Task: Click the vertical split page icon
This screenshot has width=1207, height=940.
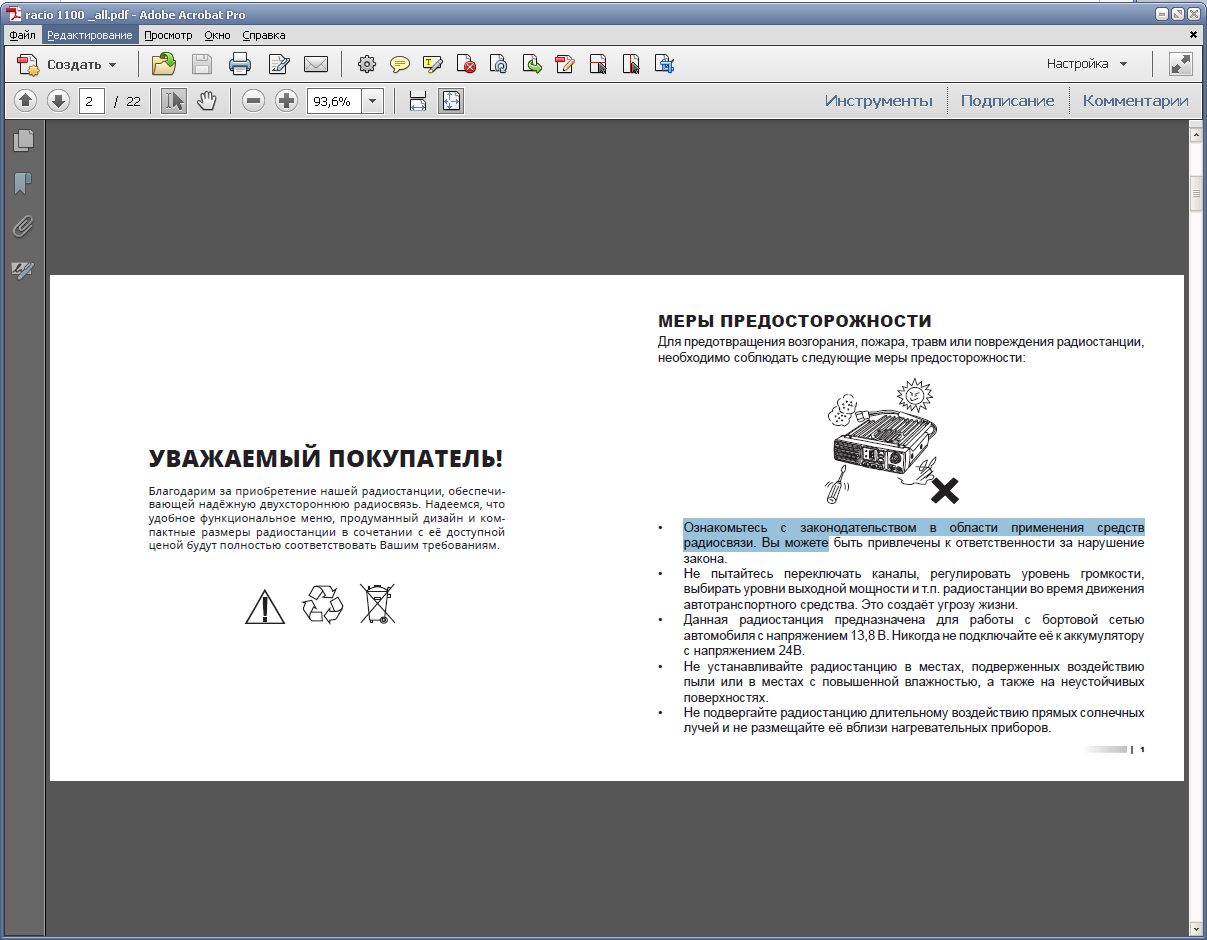Action: (x=631, y=65)
